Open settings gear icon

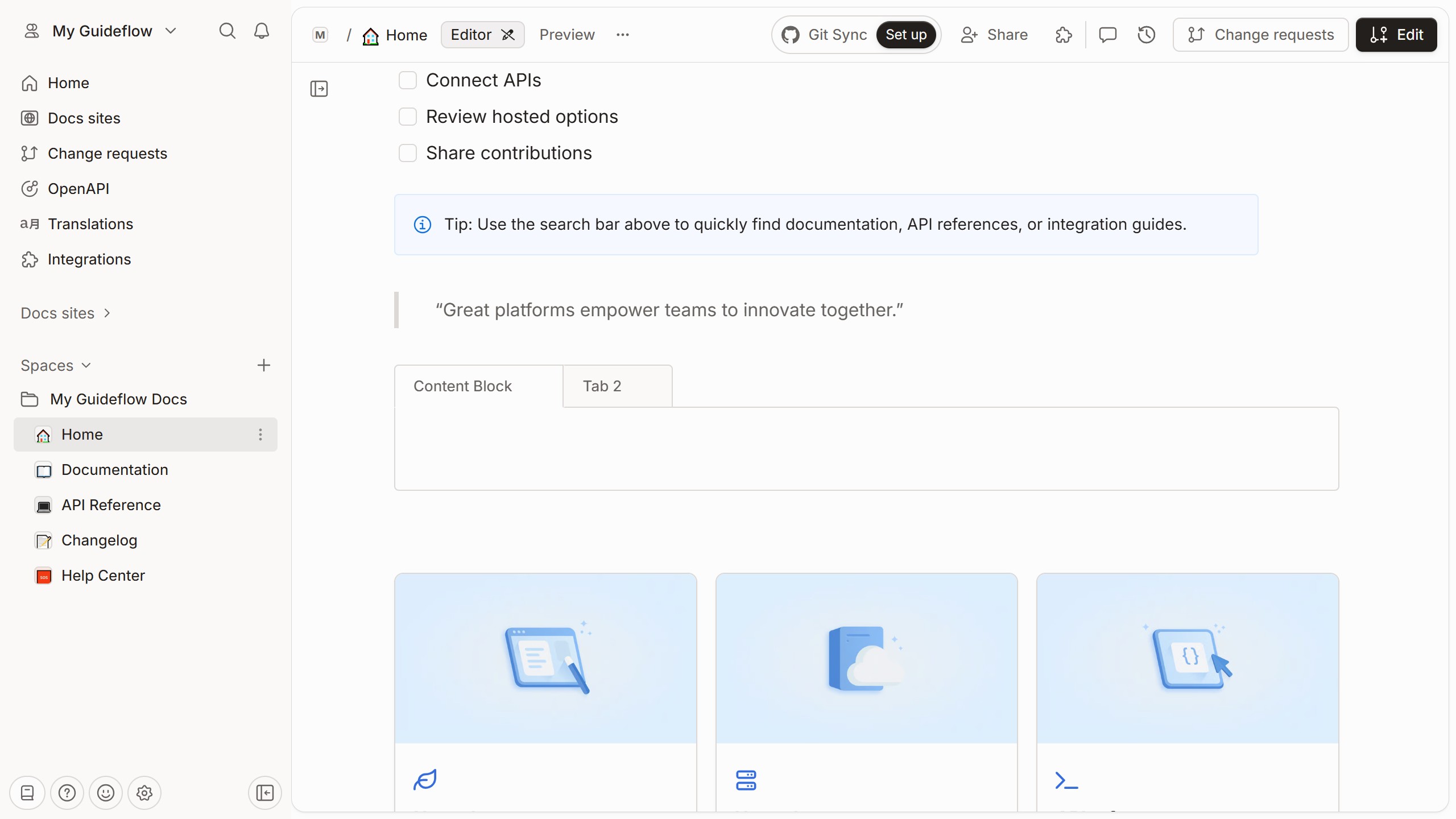[x=144, y=793]
